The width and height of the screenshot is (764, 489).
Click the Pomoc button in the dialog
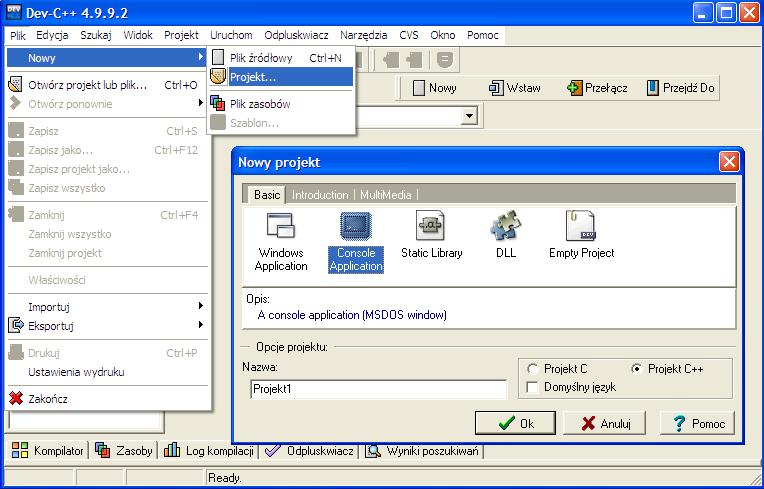coord(697,423)
